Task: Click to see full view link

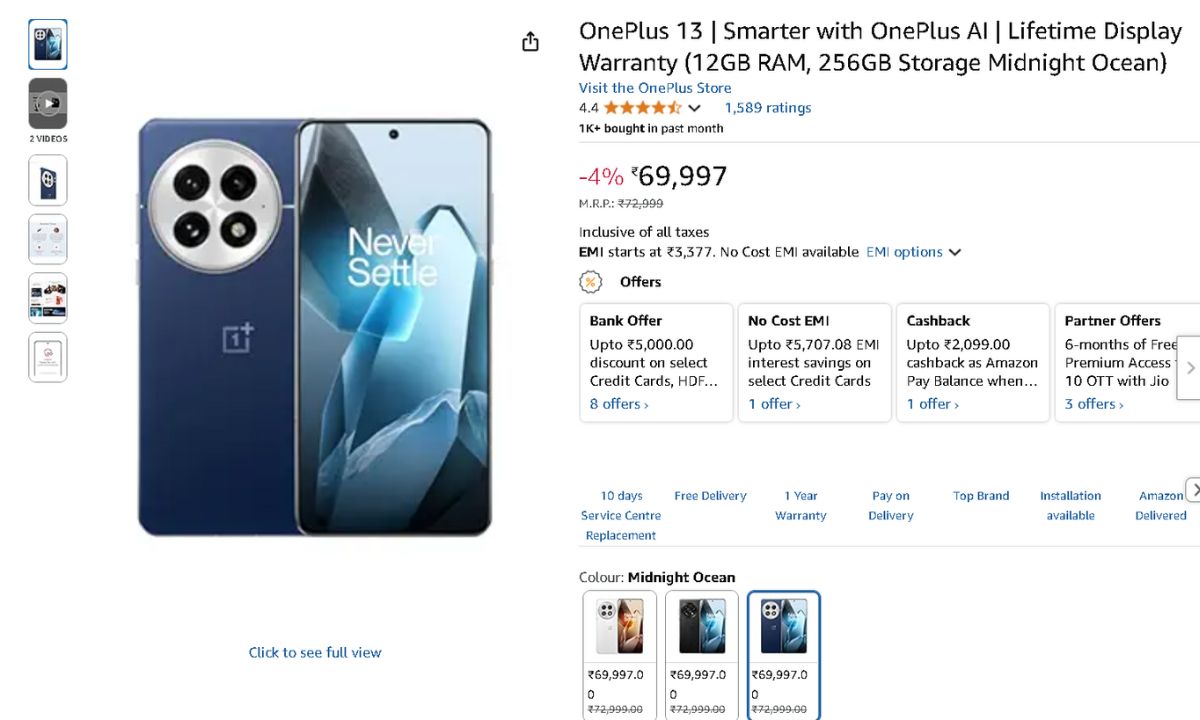Action: pyautogui.click(x=315, y=652)
